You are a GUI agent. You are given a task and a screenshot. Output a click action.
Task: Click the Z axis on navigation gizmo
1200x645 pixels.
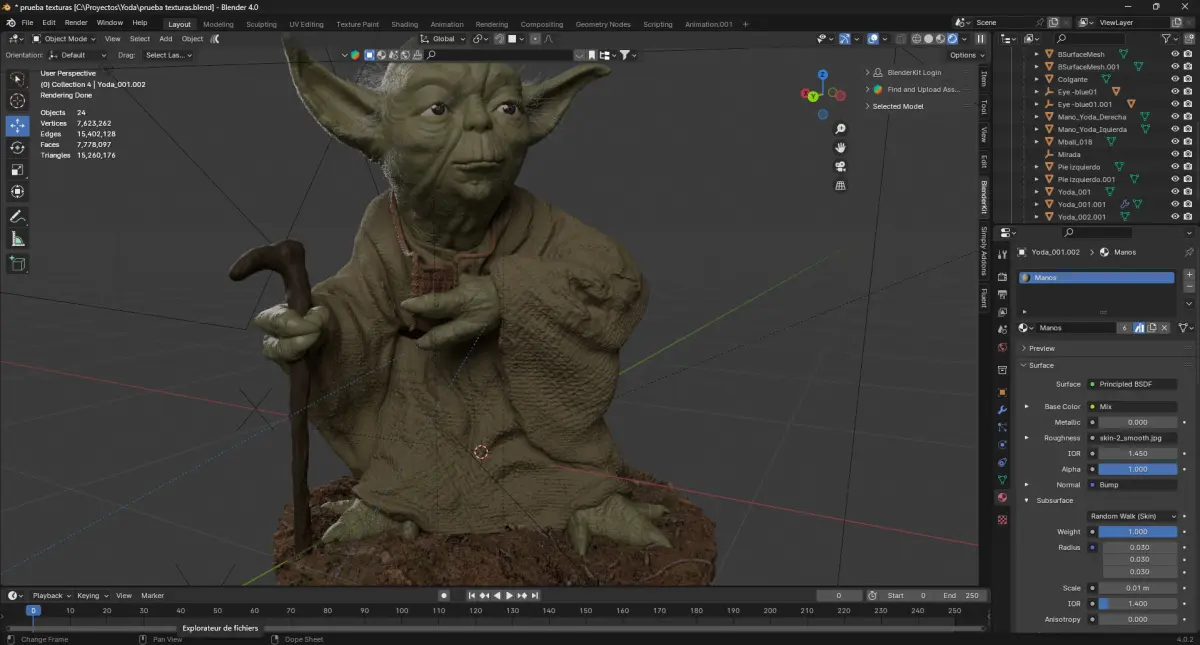click(x=823, y=74)
